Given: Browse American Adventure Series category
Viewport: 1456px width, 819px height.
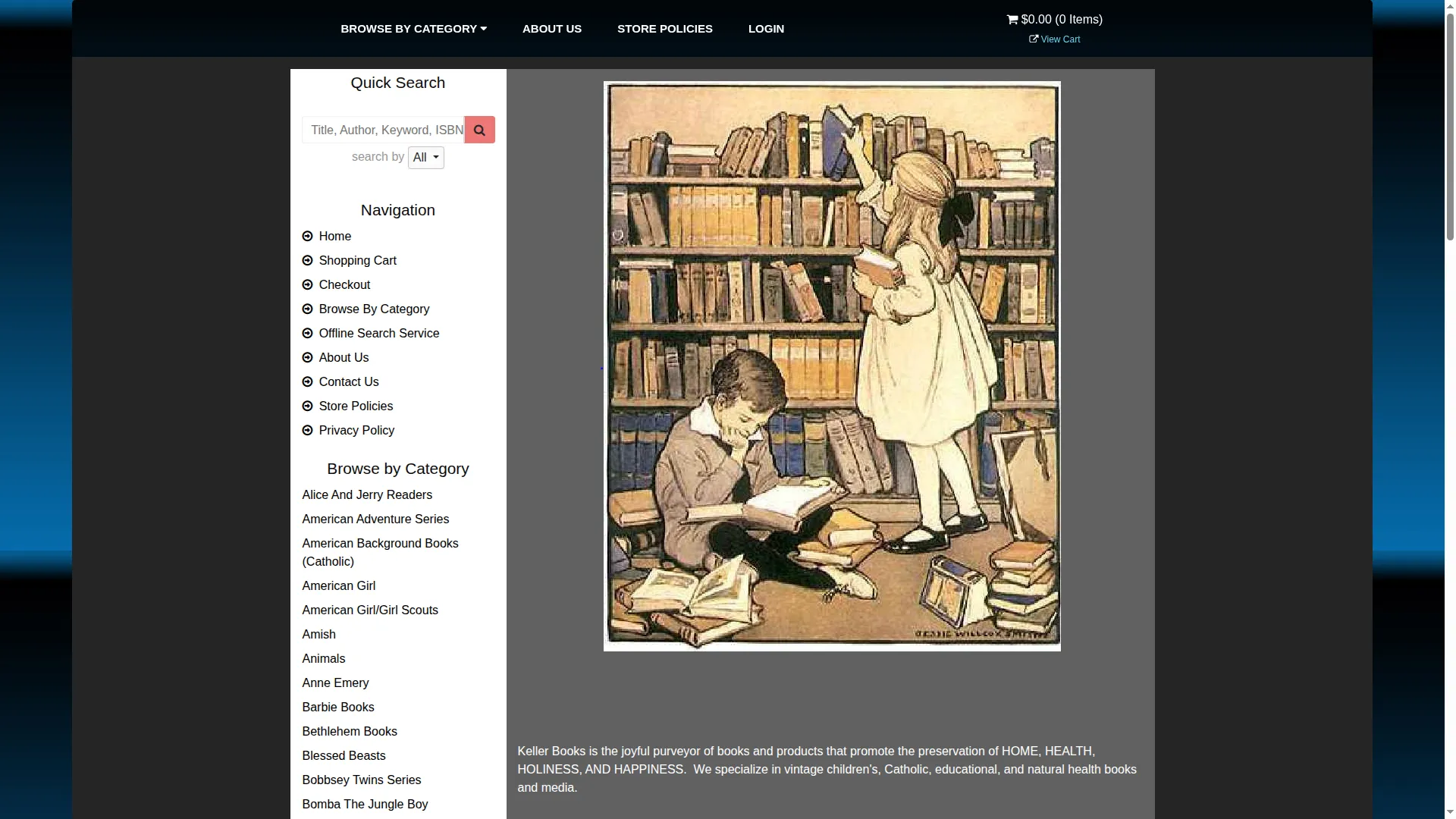Looking at the screenshot, I should 375,519.
